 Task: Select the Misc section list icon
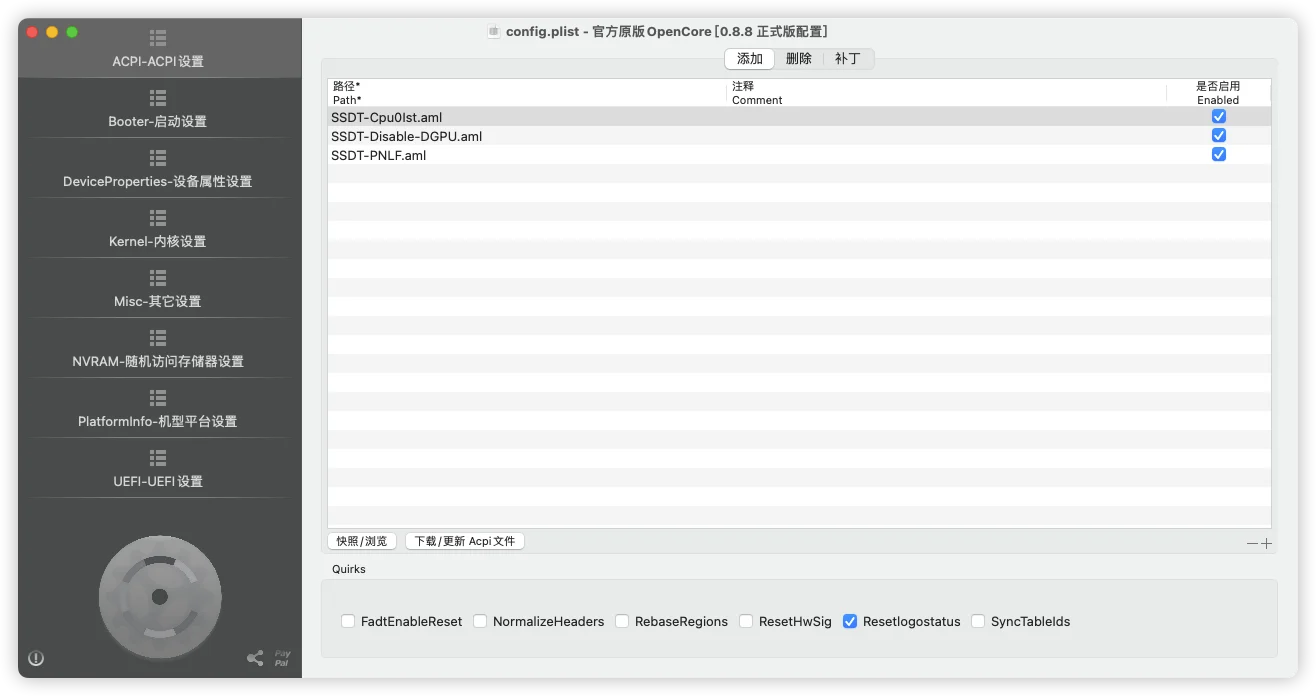pos(158,278)
